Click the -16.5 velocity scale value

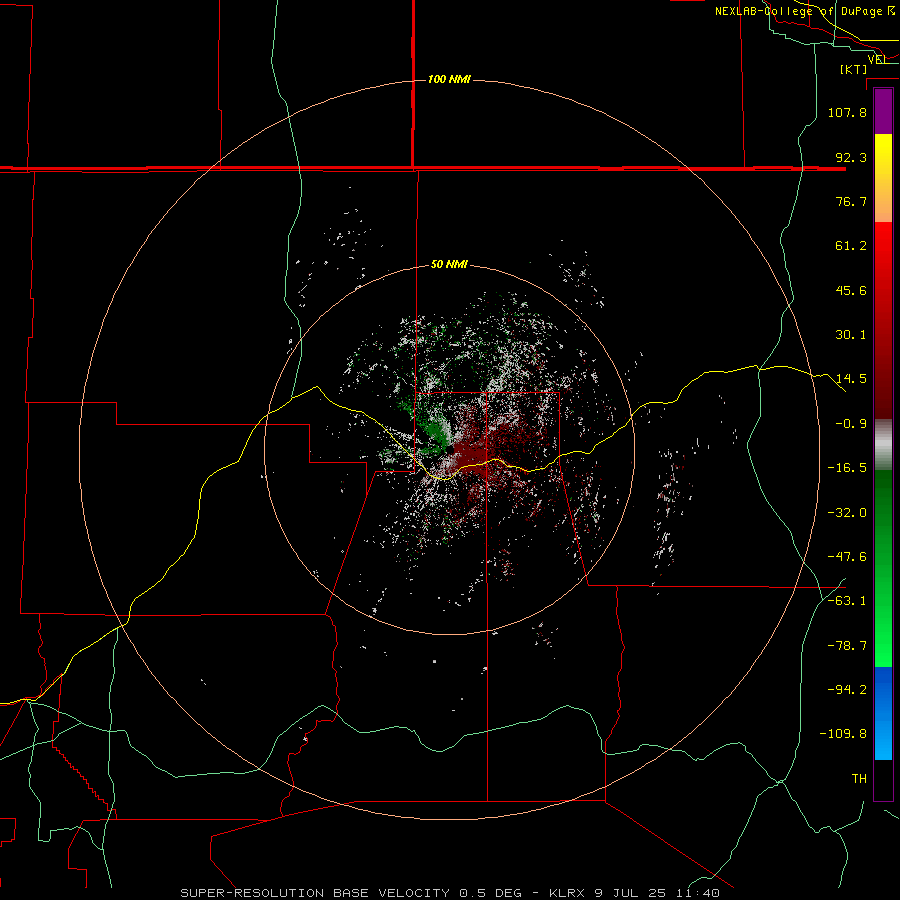[x=847, y=468]
